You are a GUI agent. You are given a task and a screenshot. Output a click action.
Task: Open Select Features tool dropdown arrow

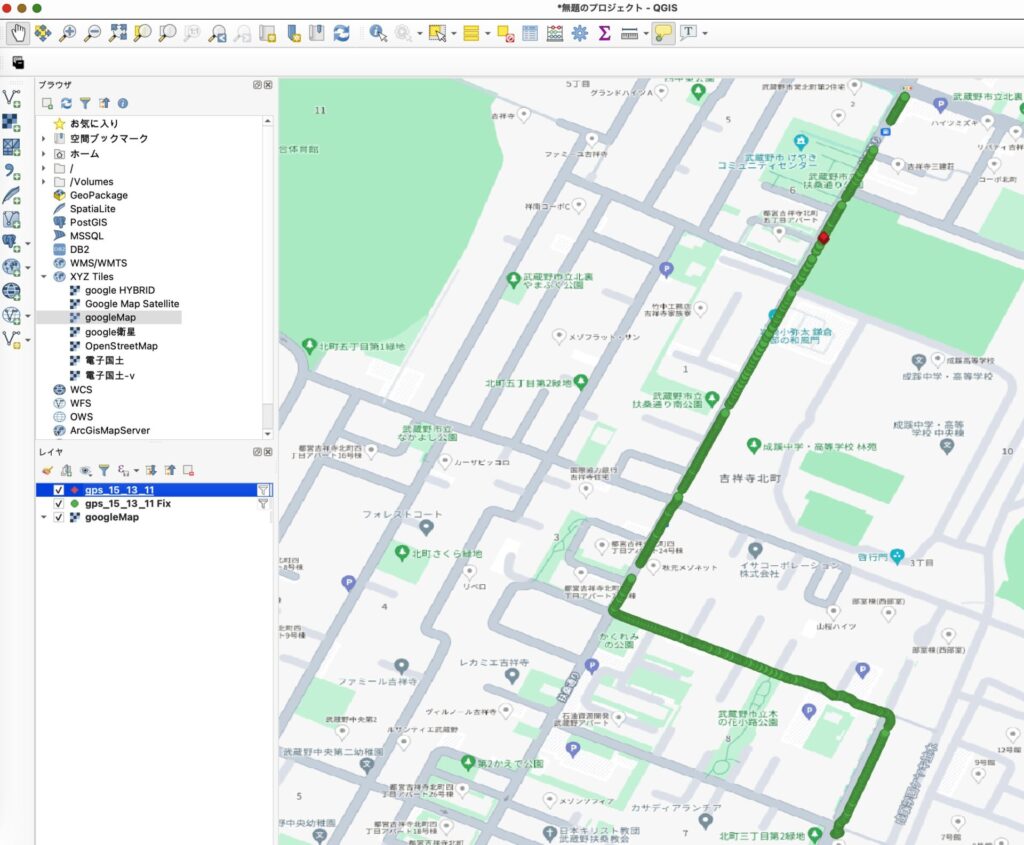(x=454, y=33)
